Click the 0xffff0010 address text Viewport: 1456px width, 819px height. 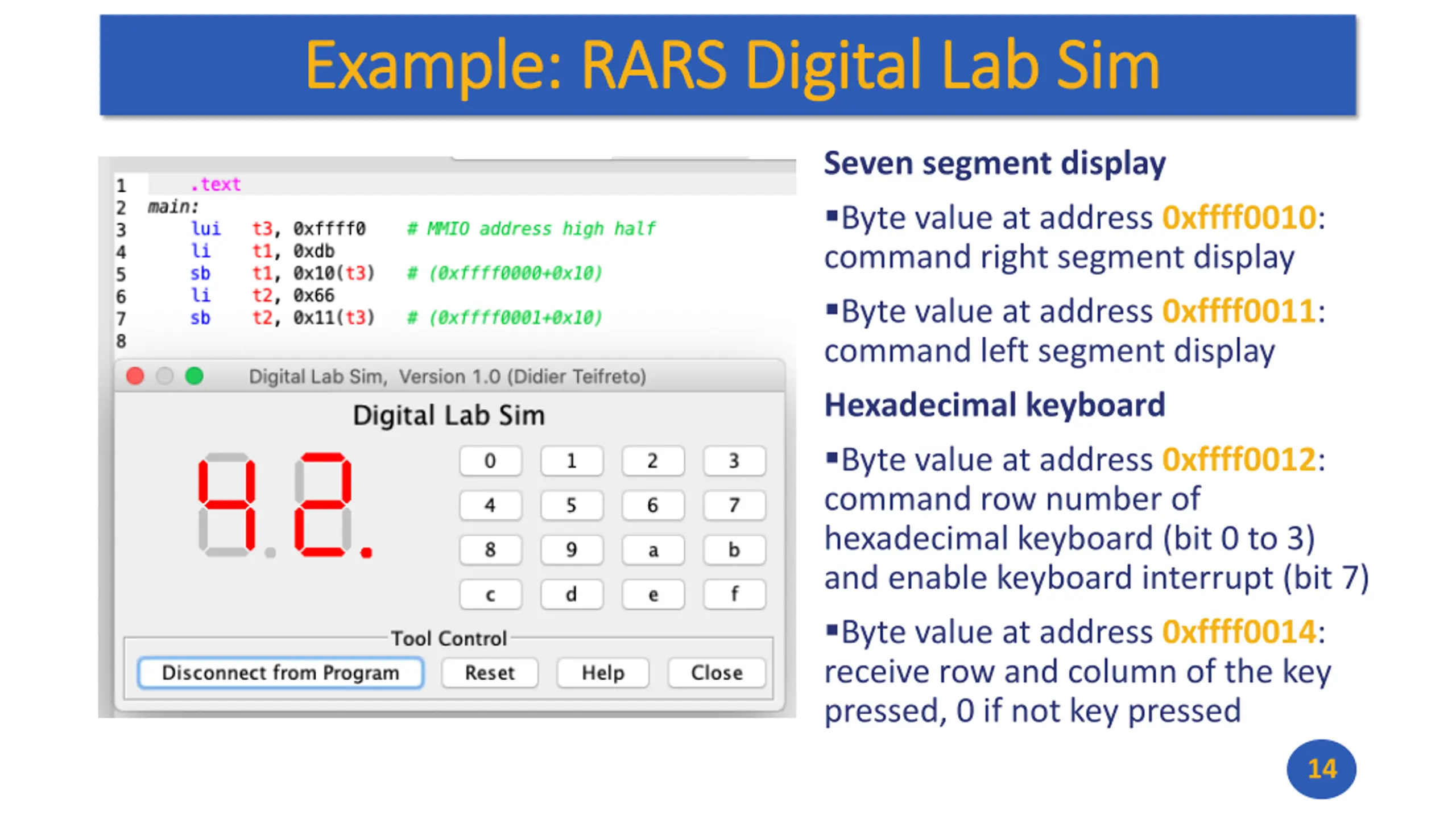(x=1239, y=217)
